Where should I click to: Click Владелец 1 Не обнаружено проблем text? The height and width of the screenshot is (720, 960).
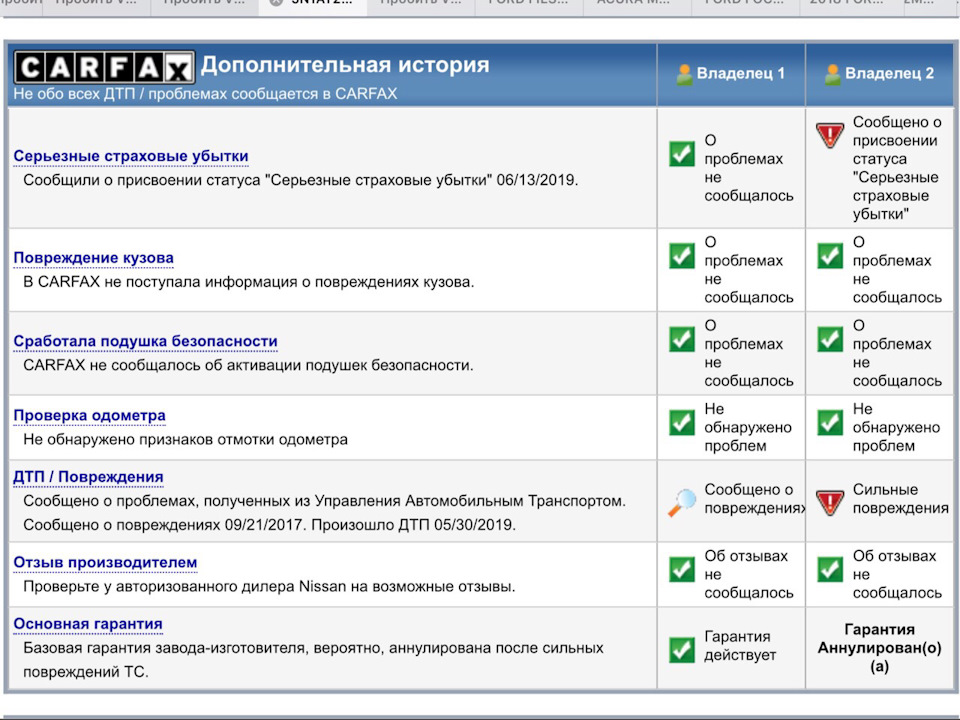point(748,427)
